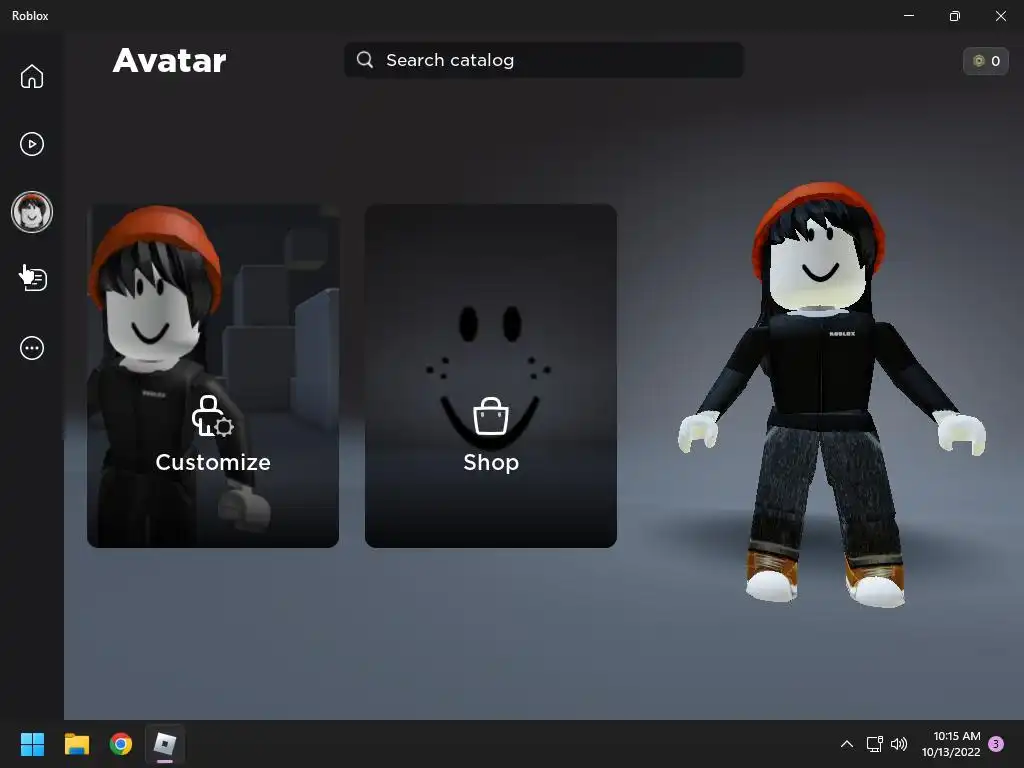The image size is (1024, 768).
Task: Click the Avatar page heading
Action: click(169, 61)
